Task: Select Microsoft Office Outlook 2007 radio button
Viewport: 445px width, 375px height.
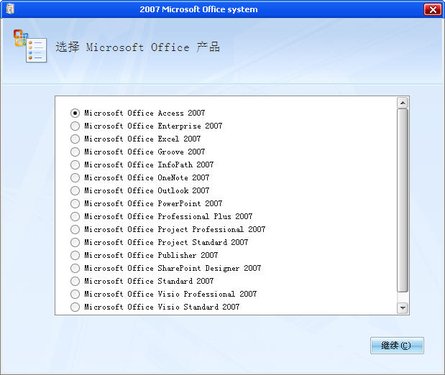Action: point(75,191)
